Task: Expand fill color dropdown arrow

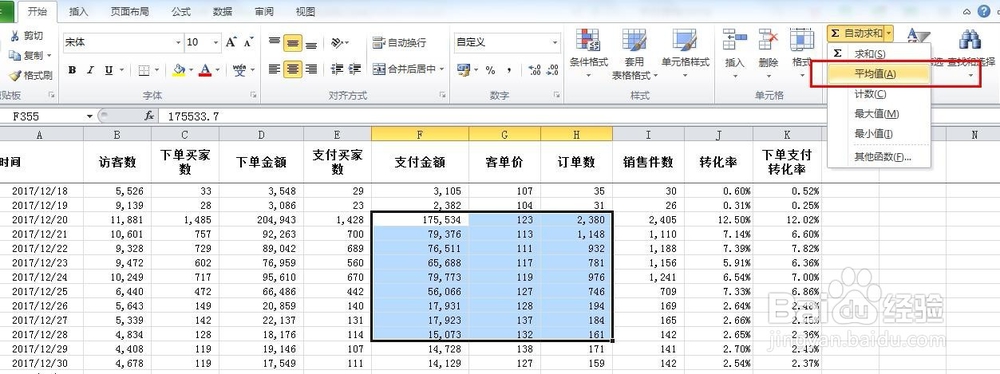Action: [191, 70]
